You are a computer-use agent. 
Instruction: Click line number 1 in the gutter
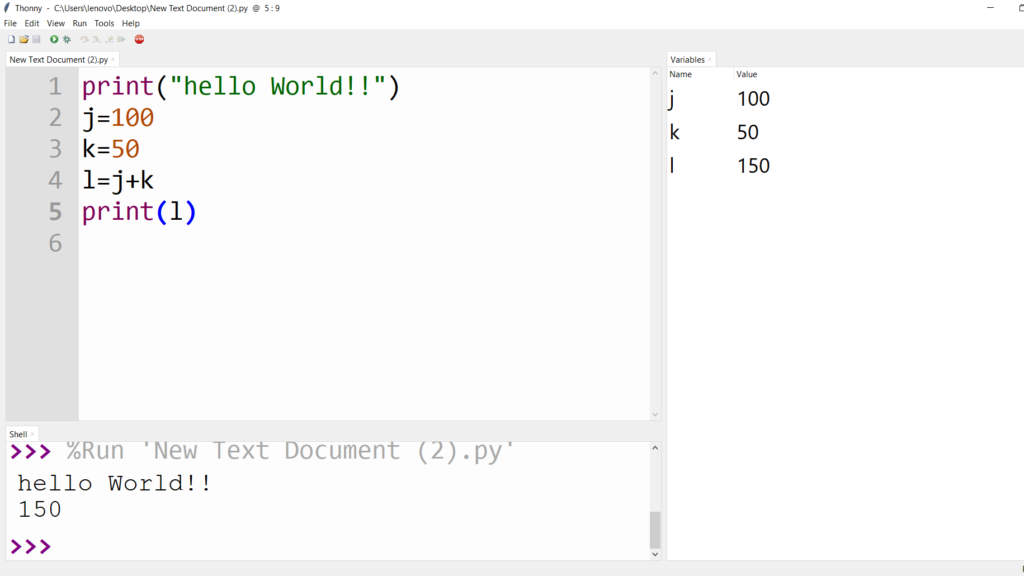point(55,87)
